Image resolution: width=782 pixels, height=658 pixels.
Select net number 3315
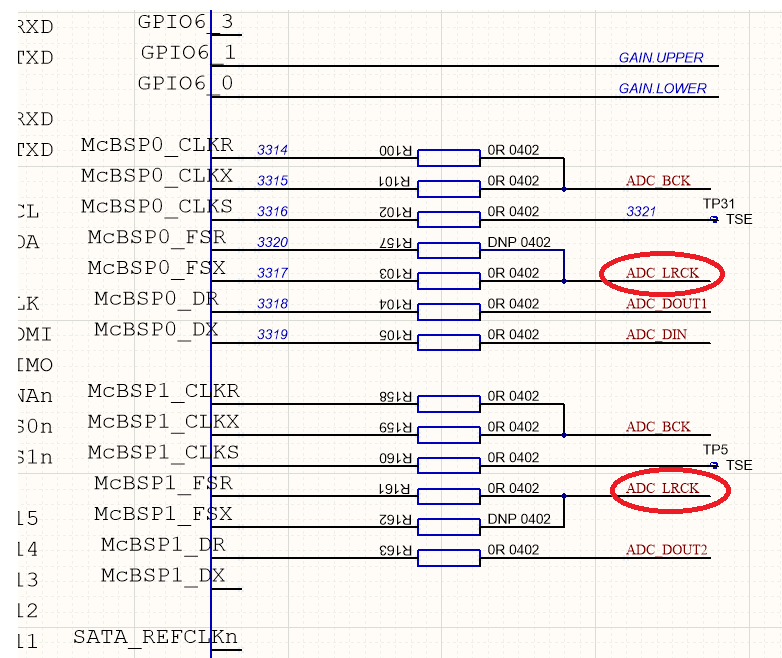coord(272,181)
